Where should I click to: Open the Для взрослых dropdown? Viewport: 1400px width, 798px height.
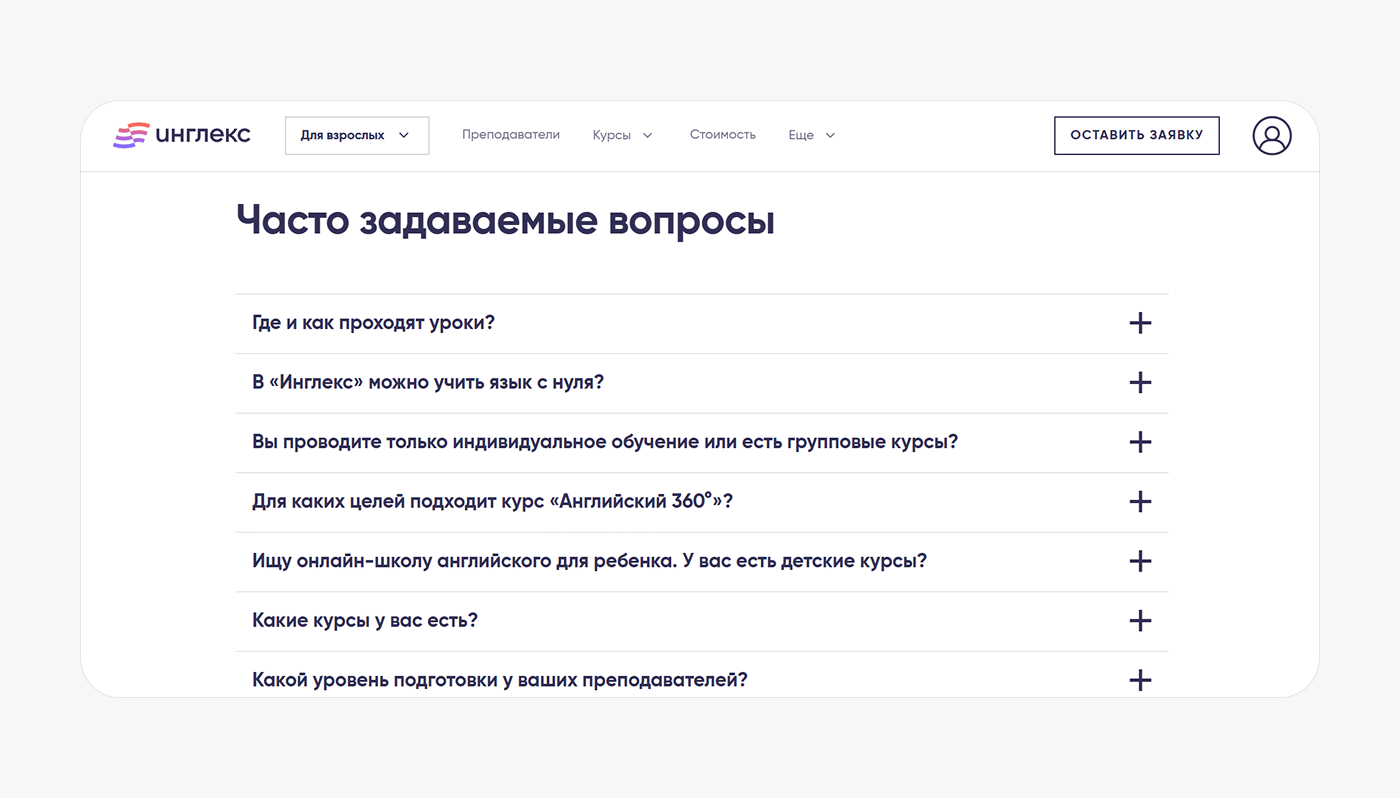pos(357,136)
